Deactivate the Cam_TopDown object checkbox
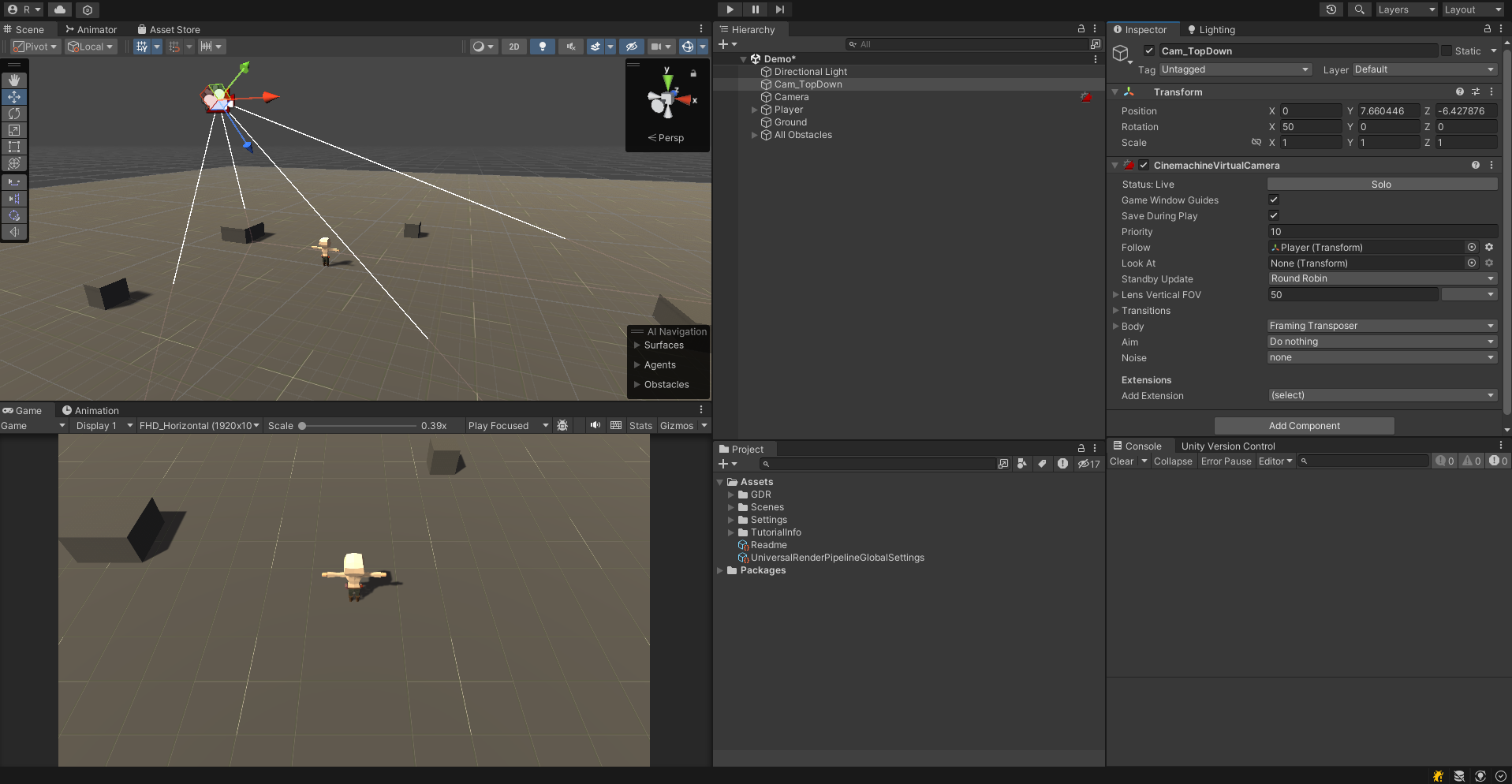This screenshot has height=784, width=1512. (1149, 50)
